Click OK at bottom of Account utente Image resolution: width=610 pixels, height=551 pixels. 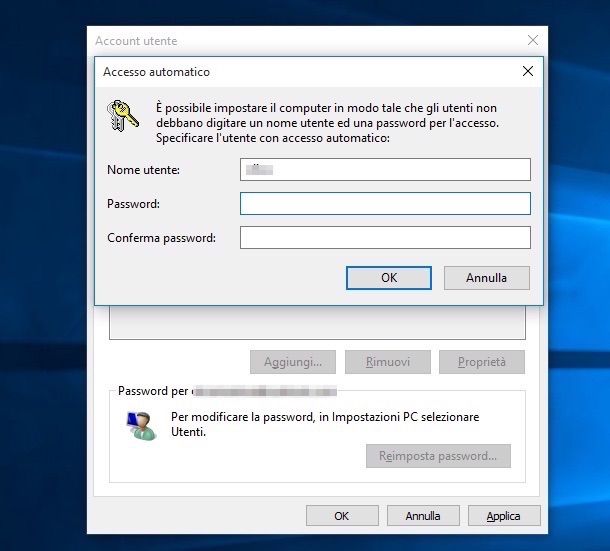click(342, 516)
